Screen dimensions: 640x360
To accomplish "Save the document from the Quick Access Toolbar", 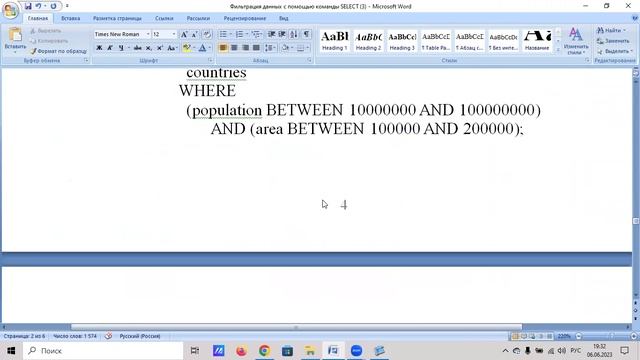I will point(28,6).
